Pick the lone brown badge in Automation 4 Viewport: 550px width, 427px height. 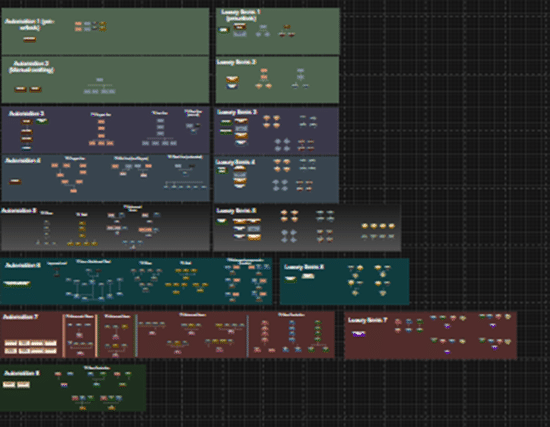point(15,181)
